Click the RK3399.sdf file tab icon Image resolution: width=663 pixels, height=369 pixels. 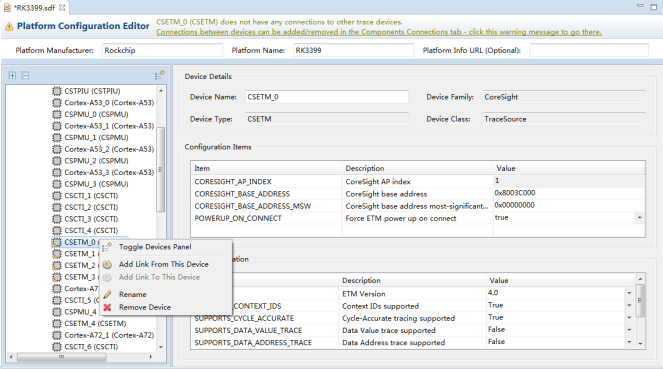click(7, 8)
